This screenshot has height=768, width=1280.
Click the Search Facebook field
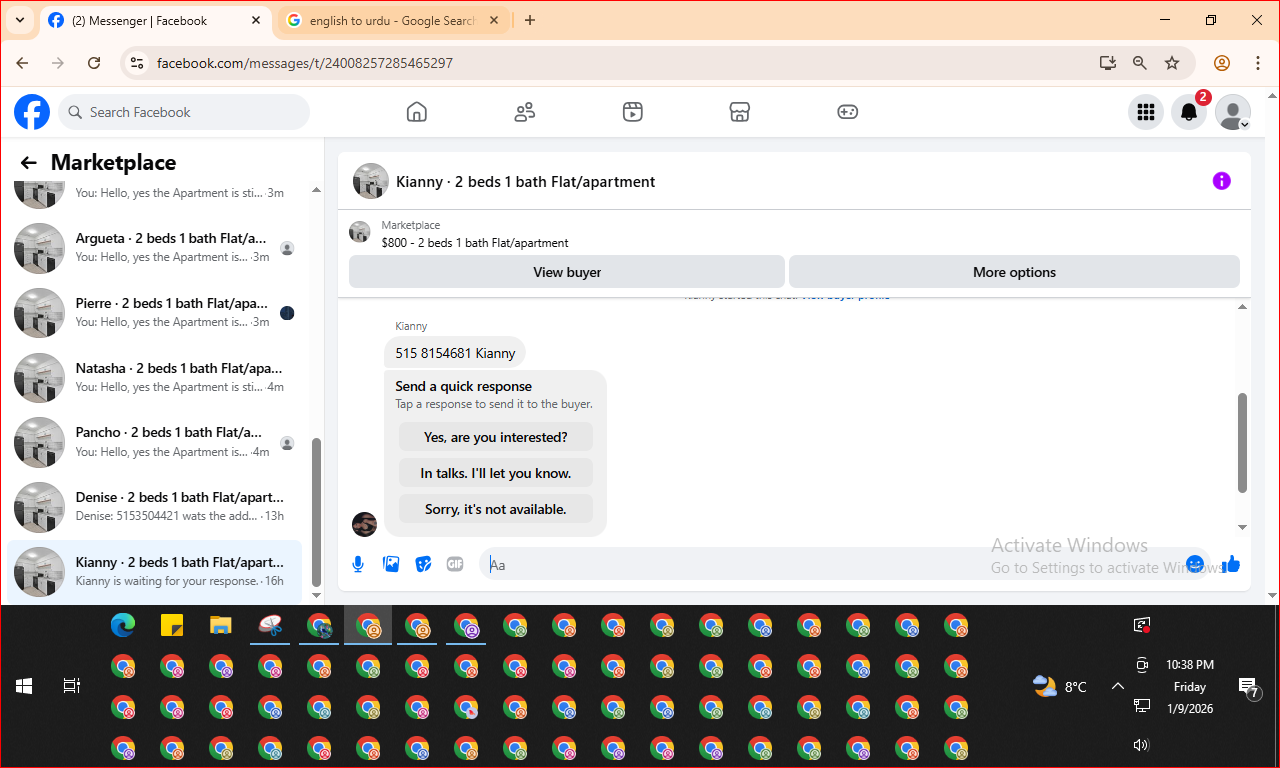(184, 112)
